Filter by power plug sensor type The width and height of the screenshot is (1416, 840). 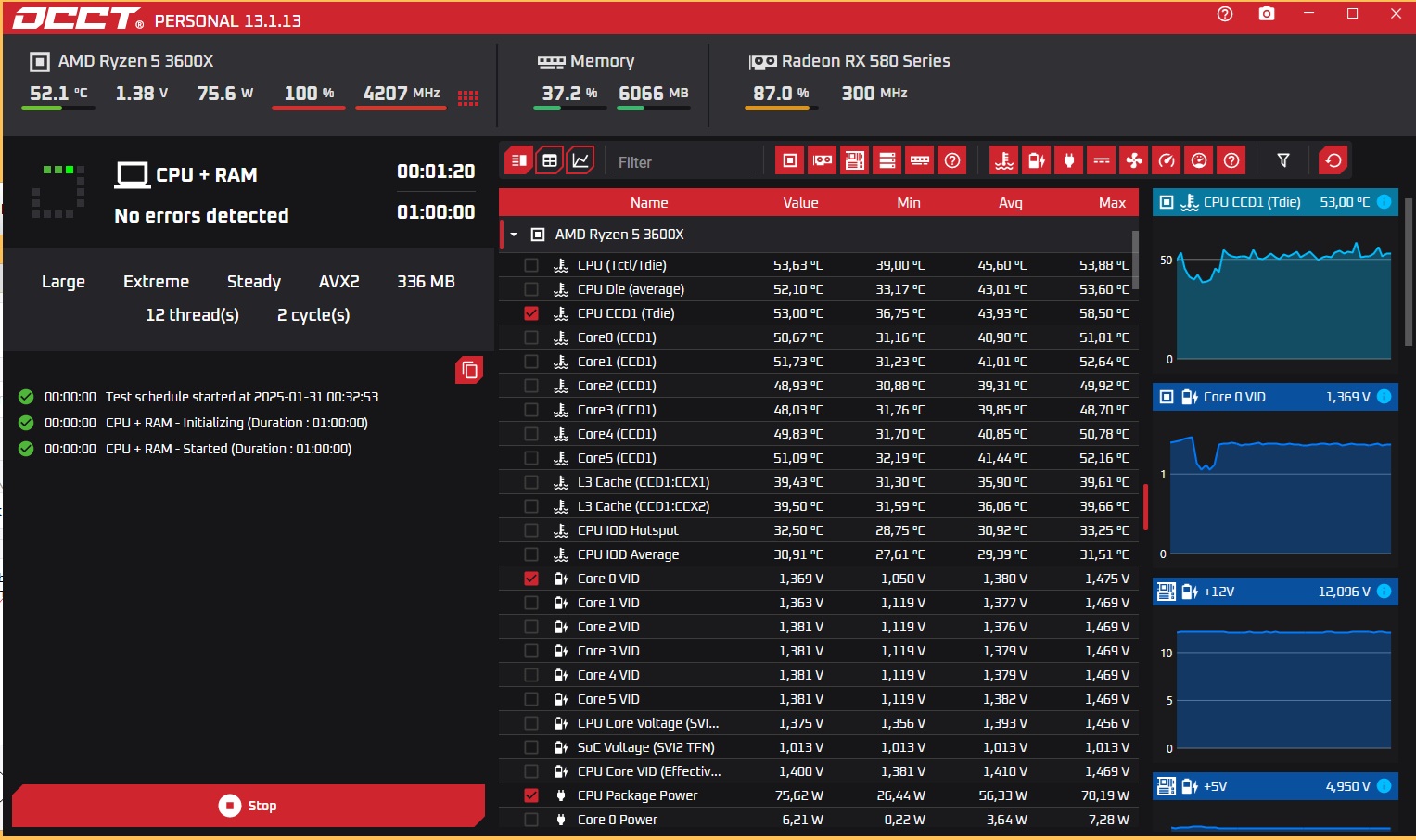pyautogui.click(x=1069, y=160)
